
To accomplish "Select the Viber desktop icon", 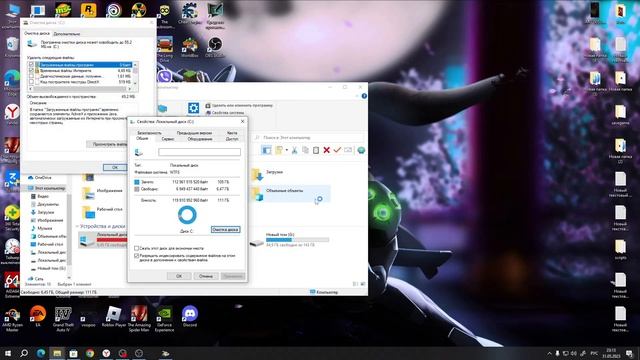I will pos(164,76).
